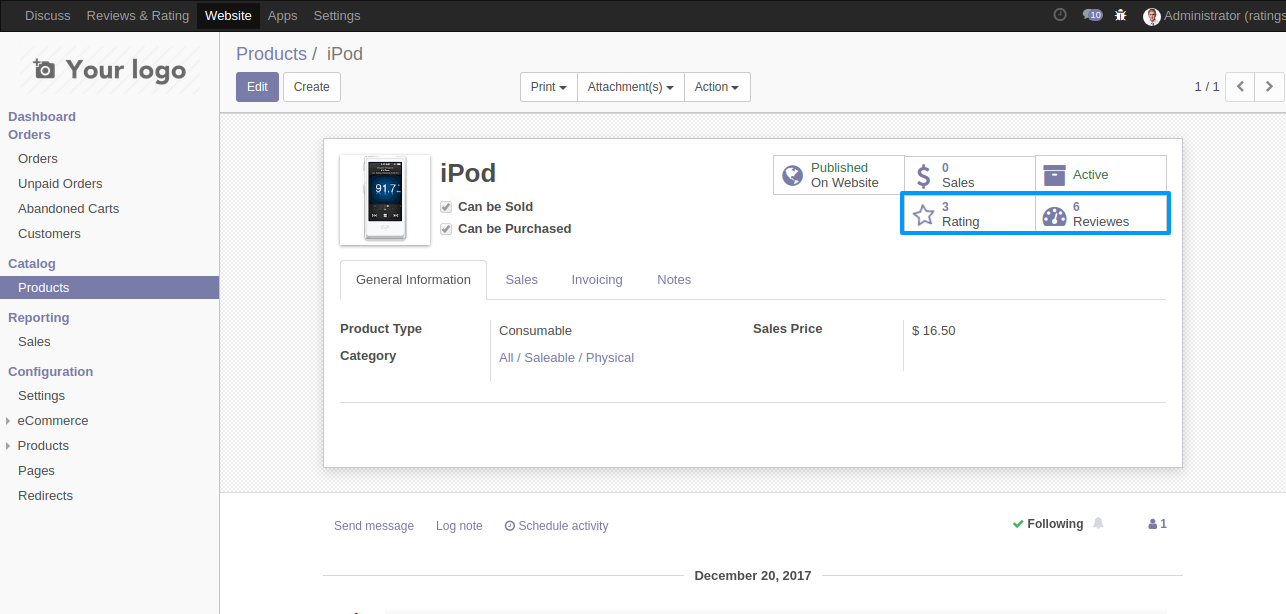
Task: Open Sales under Reporting in sidebar
Action: (34, 342)
